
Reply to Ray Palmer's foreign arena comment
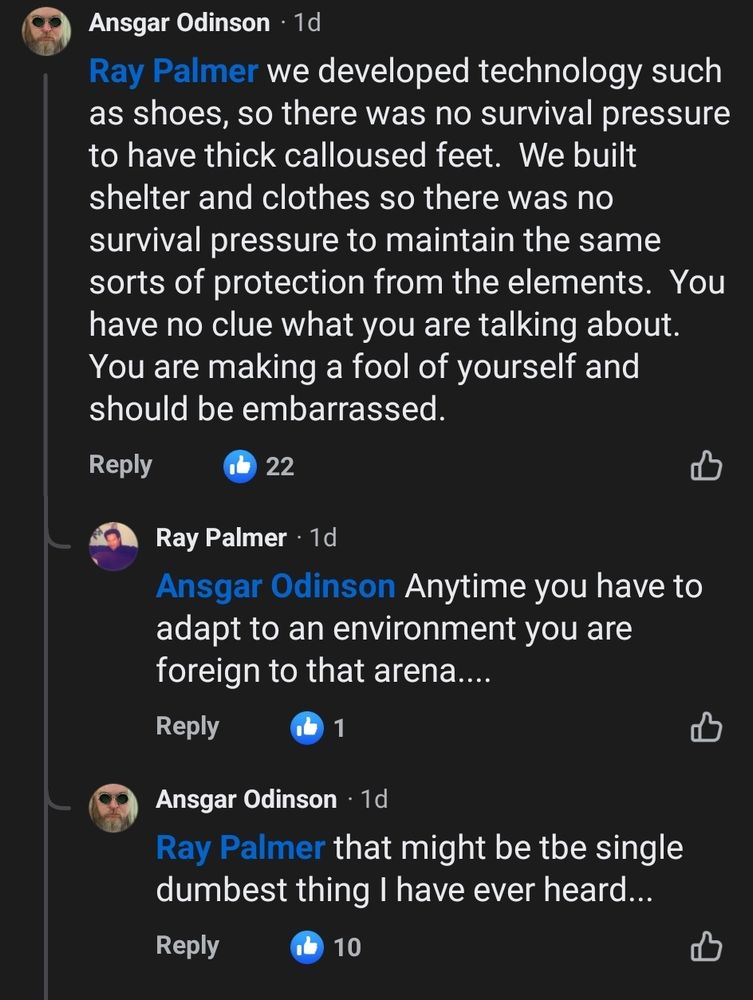coord(187,727)
